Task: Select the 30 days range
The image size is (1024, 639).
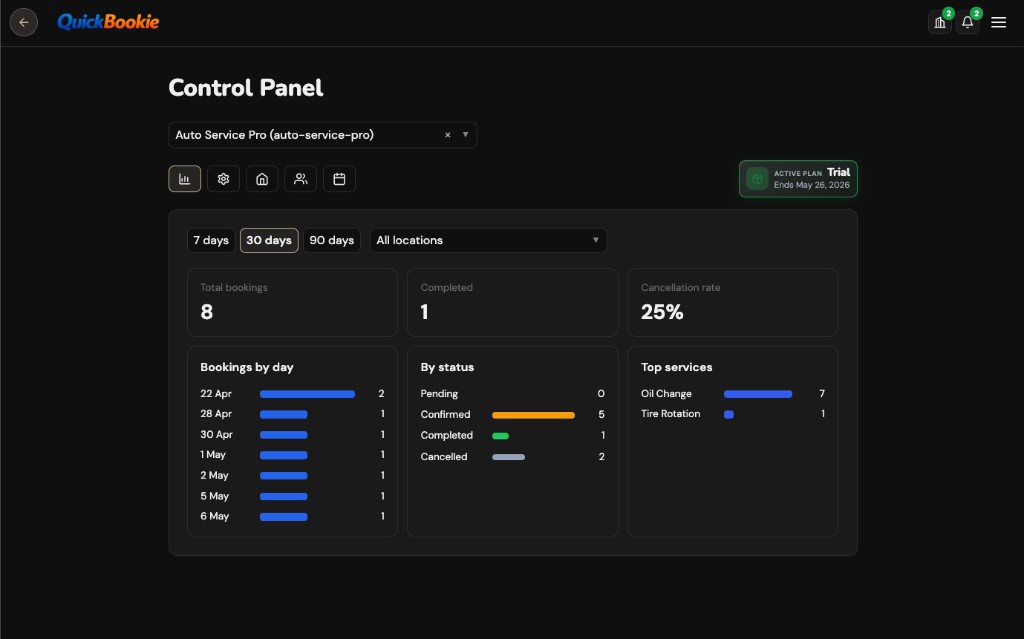Action: [x=269, y=240]
